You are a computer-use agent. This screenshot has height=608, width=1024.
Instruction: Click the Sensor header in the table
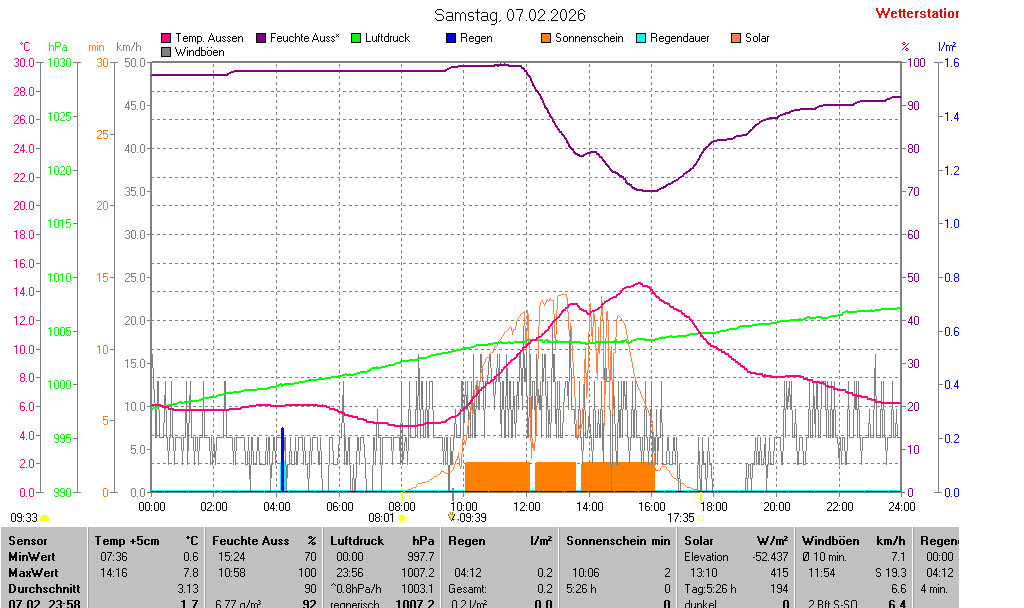coord(28,540)
